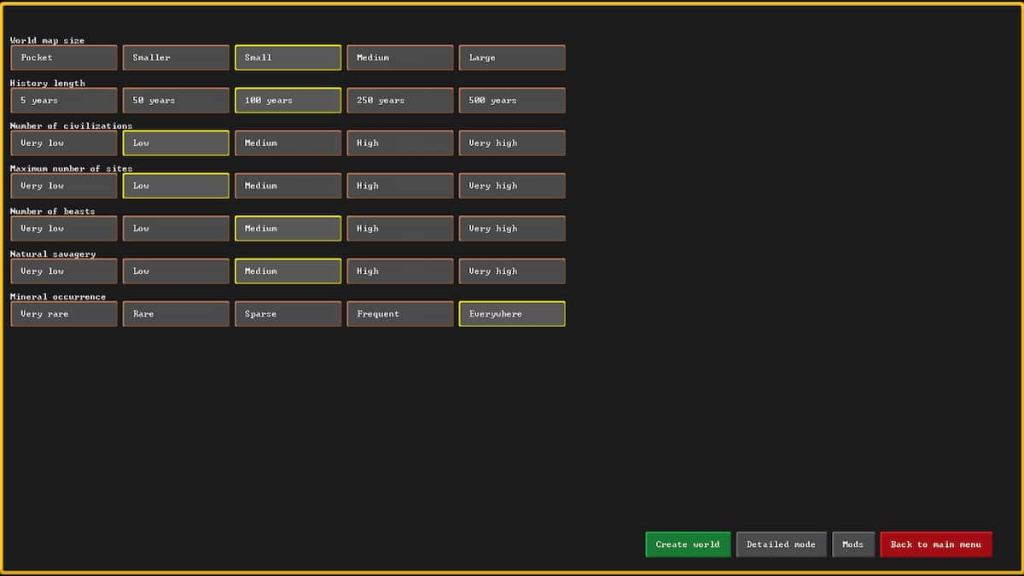Set world map size to Medium
Image resolution: width=1024 pixels, height=576 pixels.
(399, 57)
